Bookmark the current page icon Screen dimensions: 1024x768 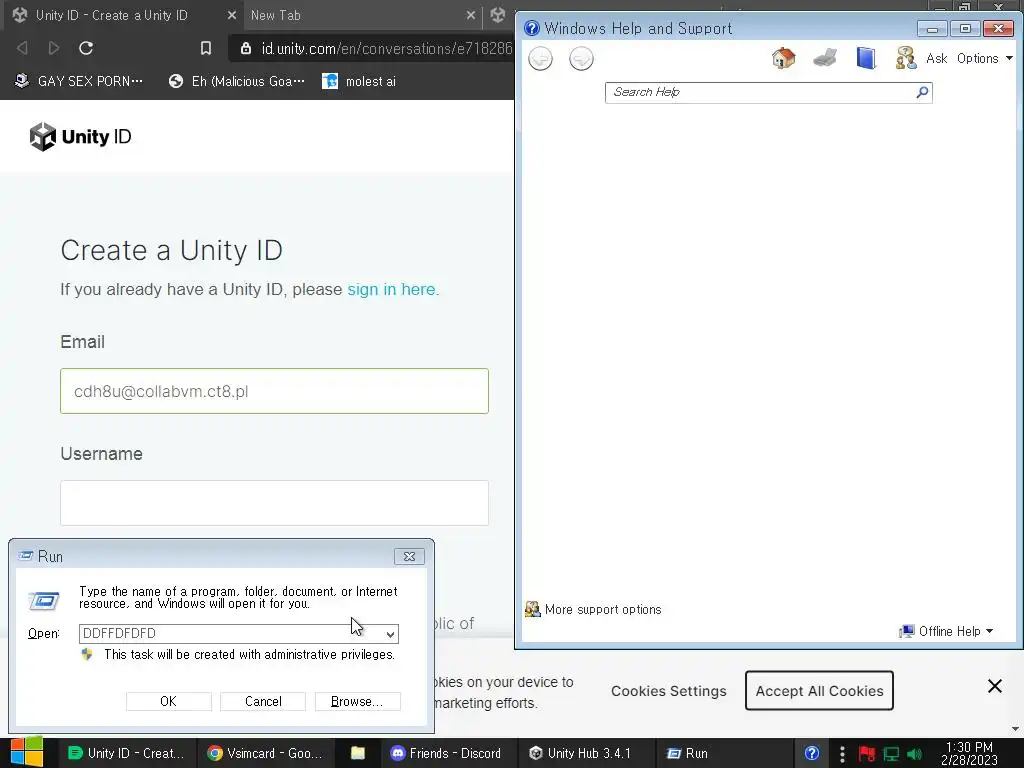point(206,48)
